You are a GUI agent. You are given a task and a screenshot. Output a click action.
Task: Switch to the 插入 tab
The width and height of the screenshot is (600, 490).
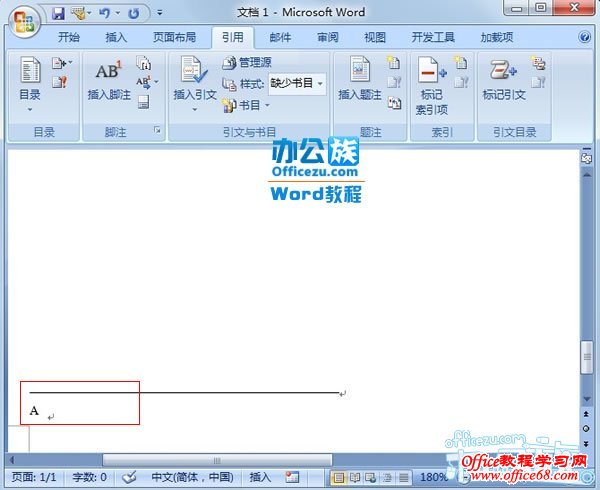coord(116,37)
